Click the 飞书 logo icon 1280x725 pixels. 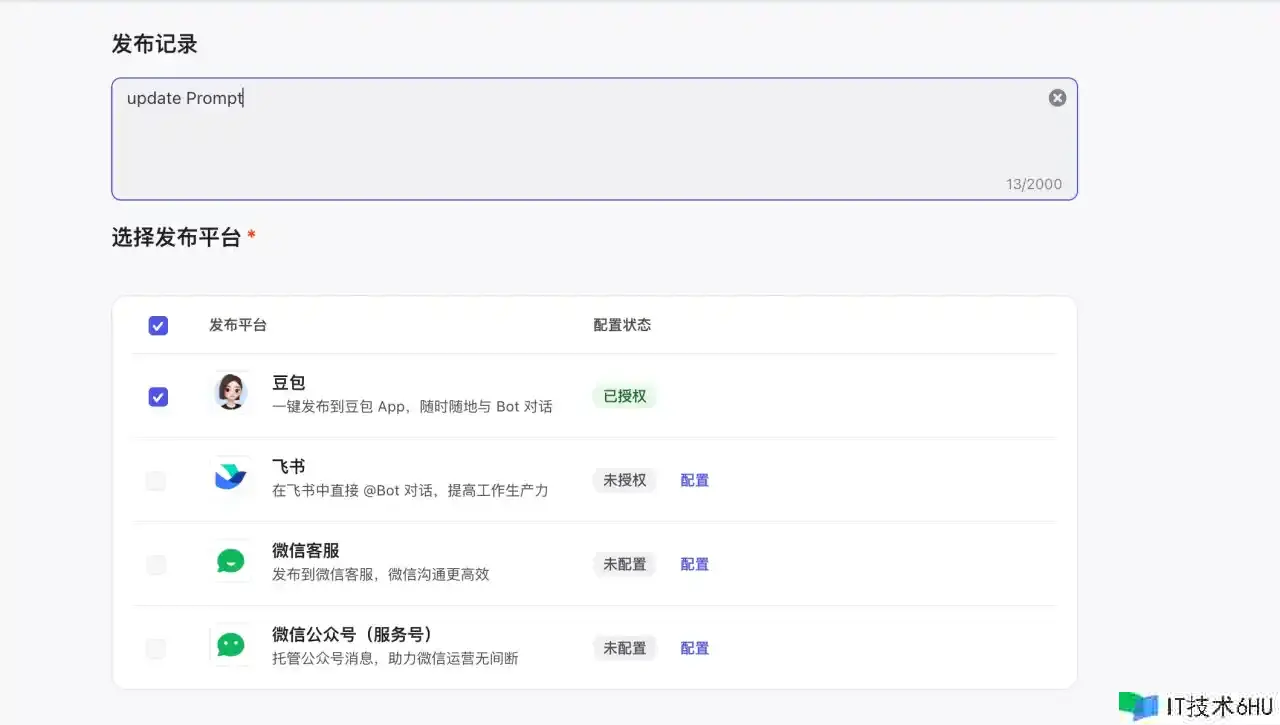pyautogui.click(x=231, y=476)
